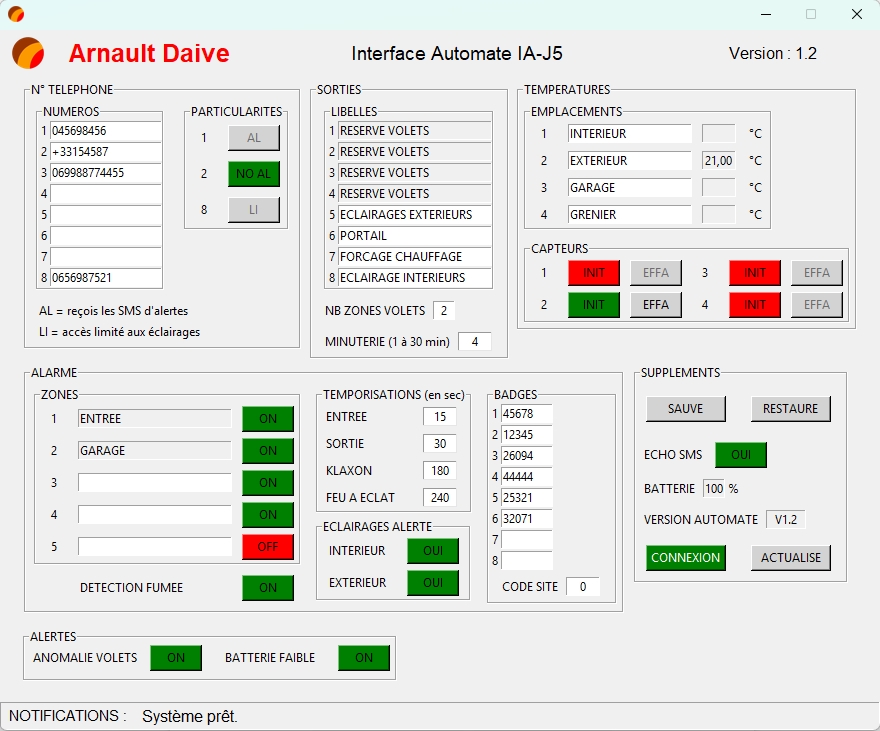Toggle EXTERIEUR alert lighting OUI

click(x=433, y=583)
